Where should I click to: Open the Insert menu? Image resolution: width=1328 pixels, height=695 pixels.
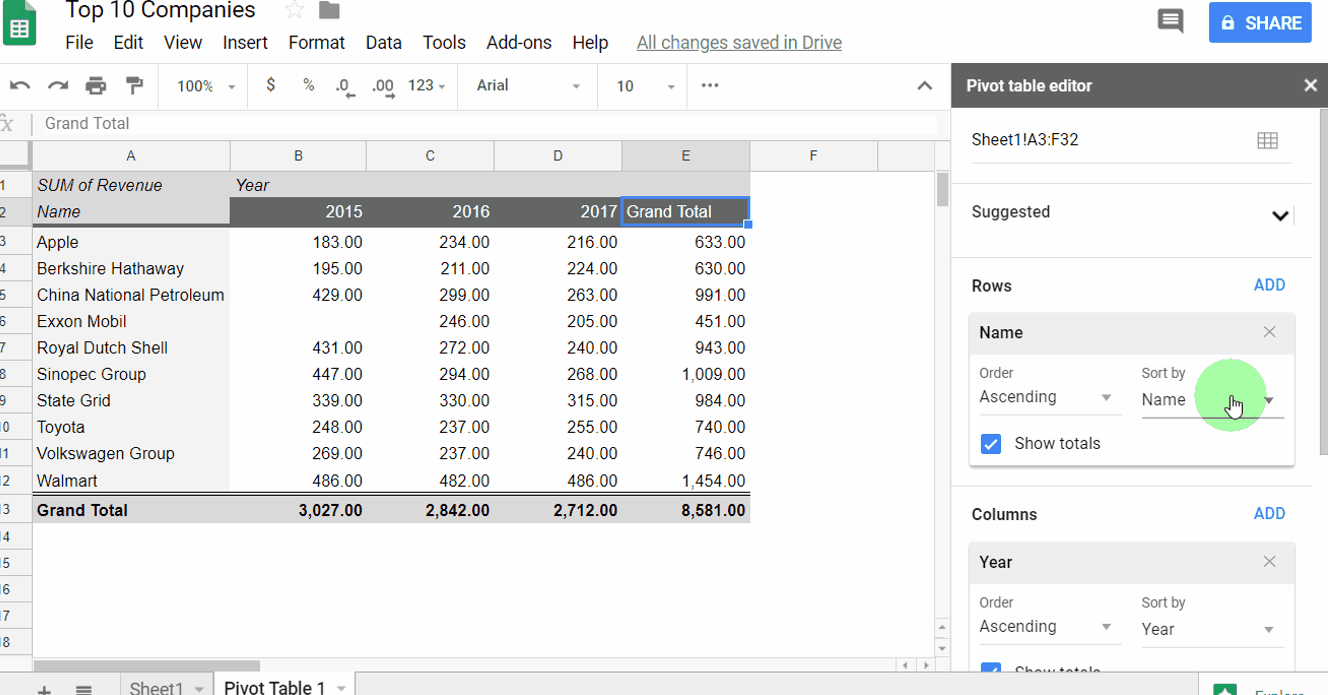pos(245,43)
